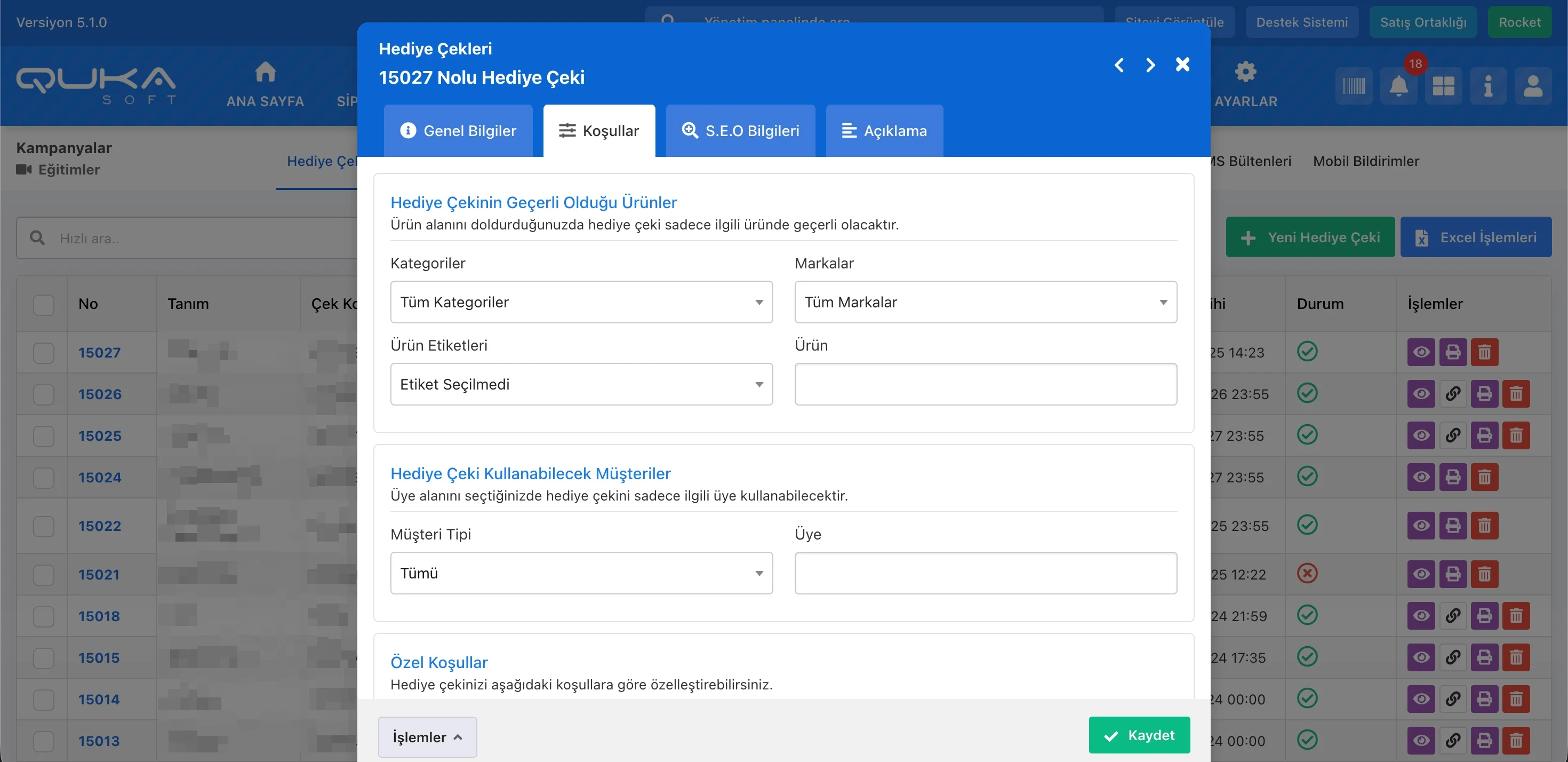The width and height of the screenshot is (1568, 762).
Task: Check the box for row 15021
Action: pos(44,574)
